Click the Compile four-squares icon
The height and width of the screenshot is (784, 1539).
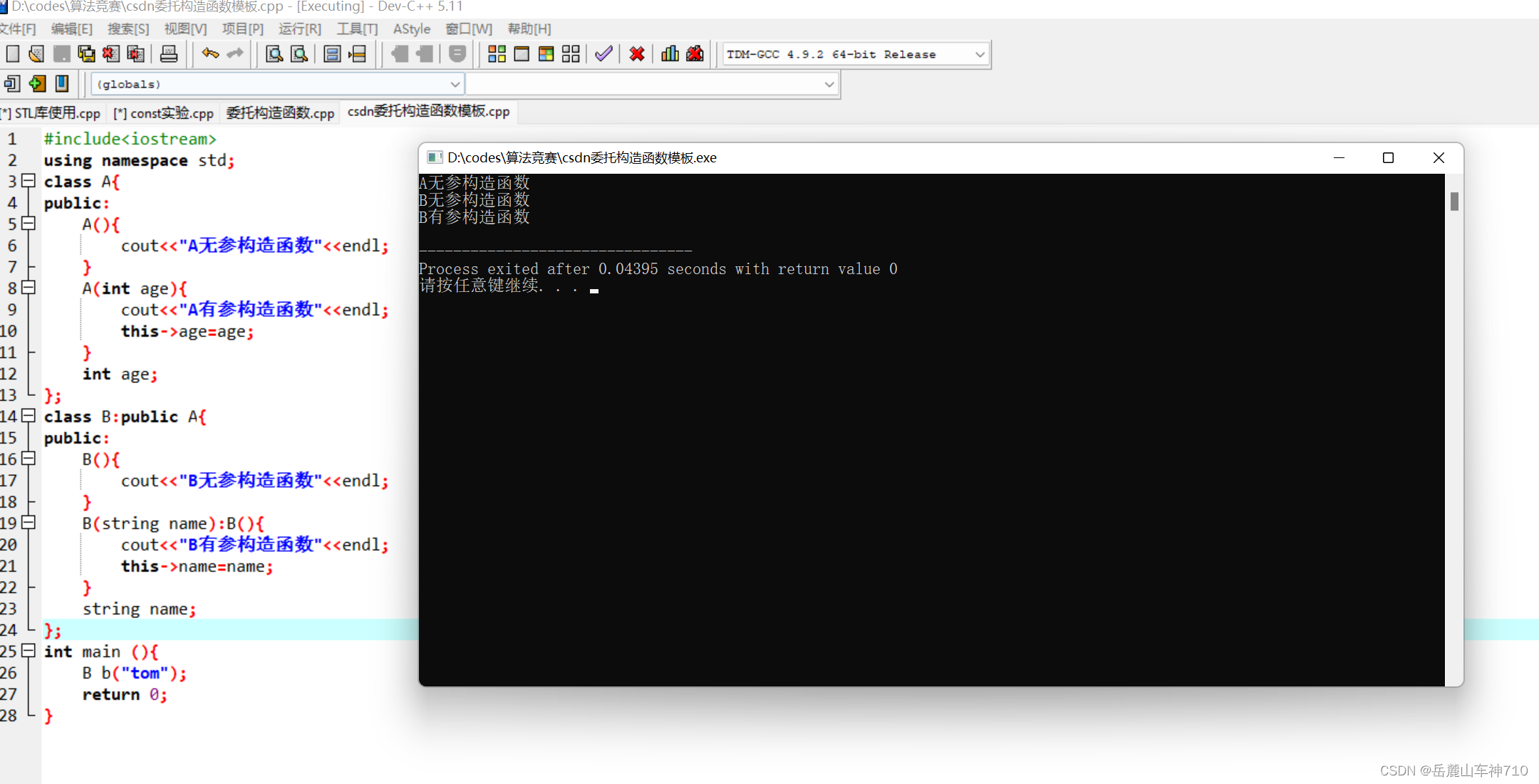coord(497,54)
